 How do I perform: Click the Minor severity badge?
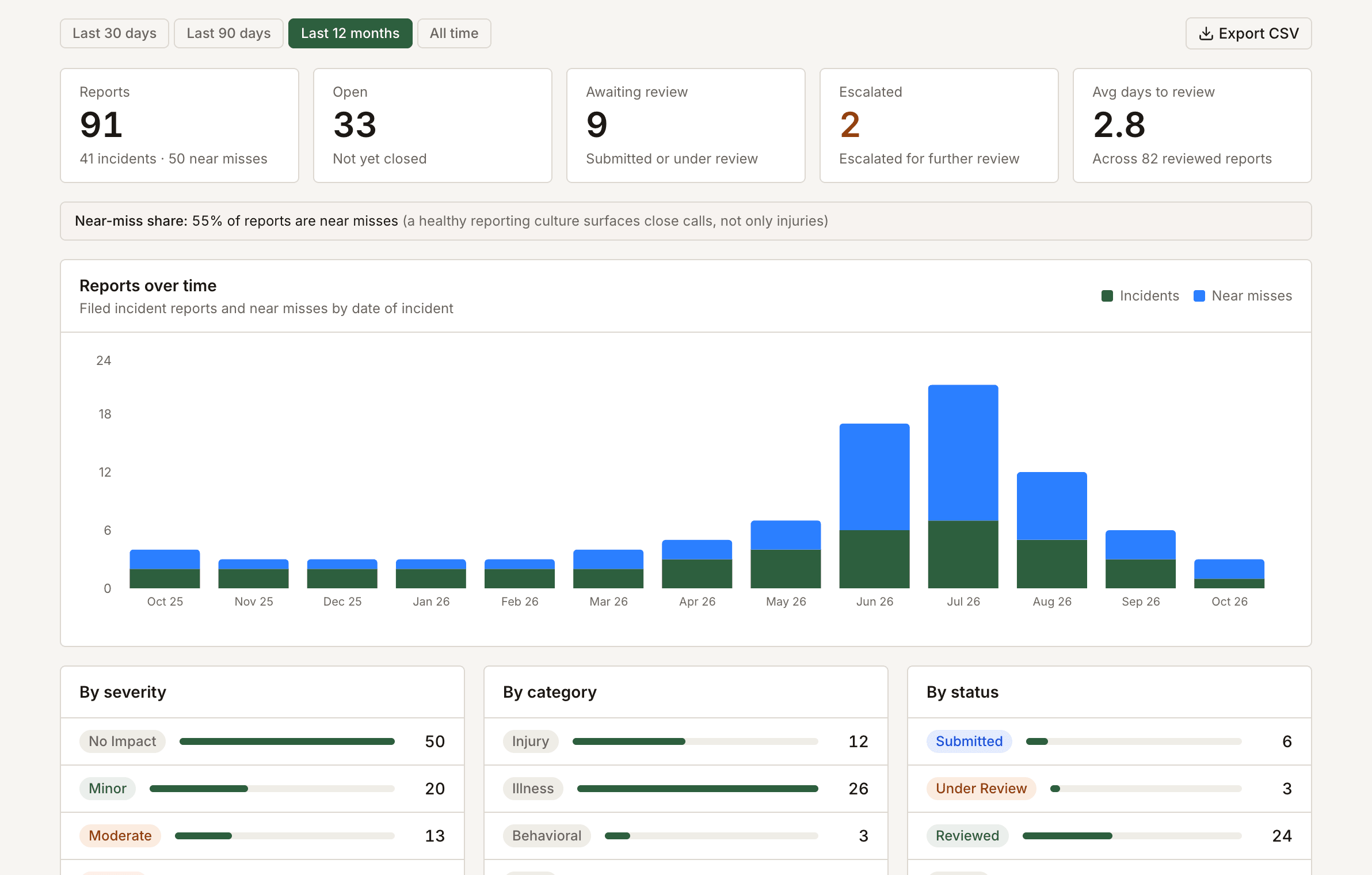[x=108, y=789]
